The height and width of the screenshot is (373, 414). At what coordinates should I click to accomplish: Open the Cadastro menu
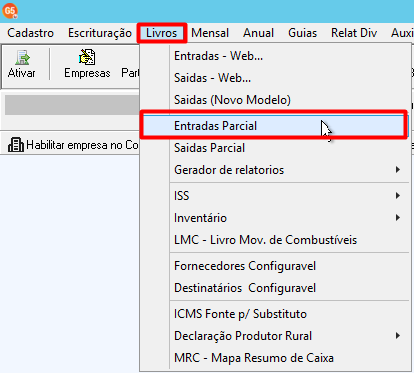[x=30, y=33]
